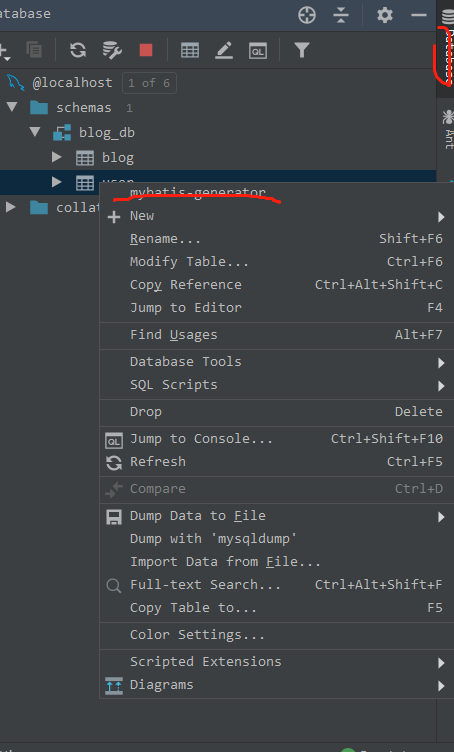
Task: Select Drop from the context menu
Action: pyautogui.click(x=277, y=411)
